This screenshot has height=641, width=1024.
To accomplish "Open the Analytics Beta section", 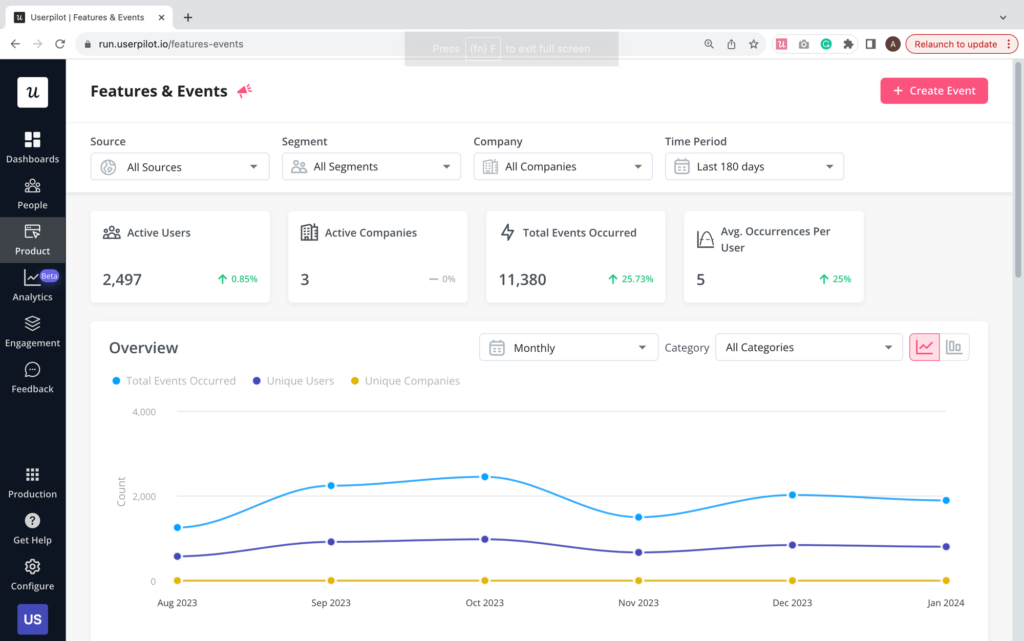I will coord(32,287).
